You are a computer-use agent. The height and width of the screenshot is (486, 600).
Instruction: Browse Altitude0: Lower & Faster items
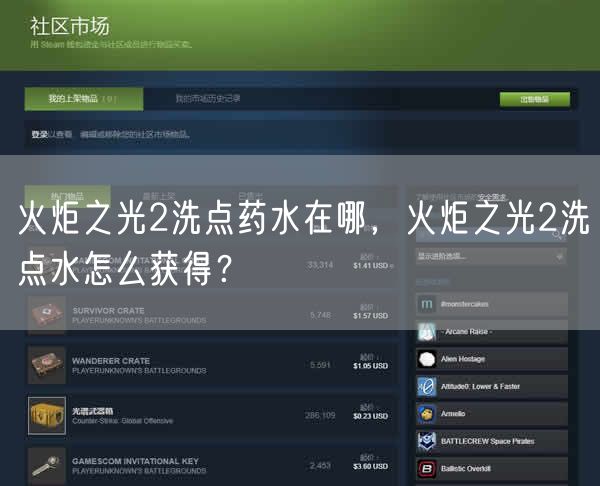click(492, 387)
